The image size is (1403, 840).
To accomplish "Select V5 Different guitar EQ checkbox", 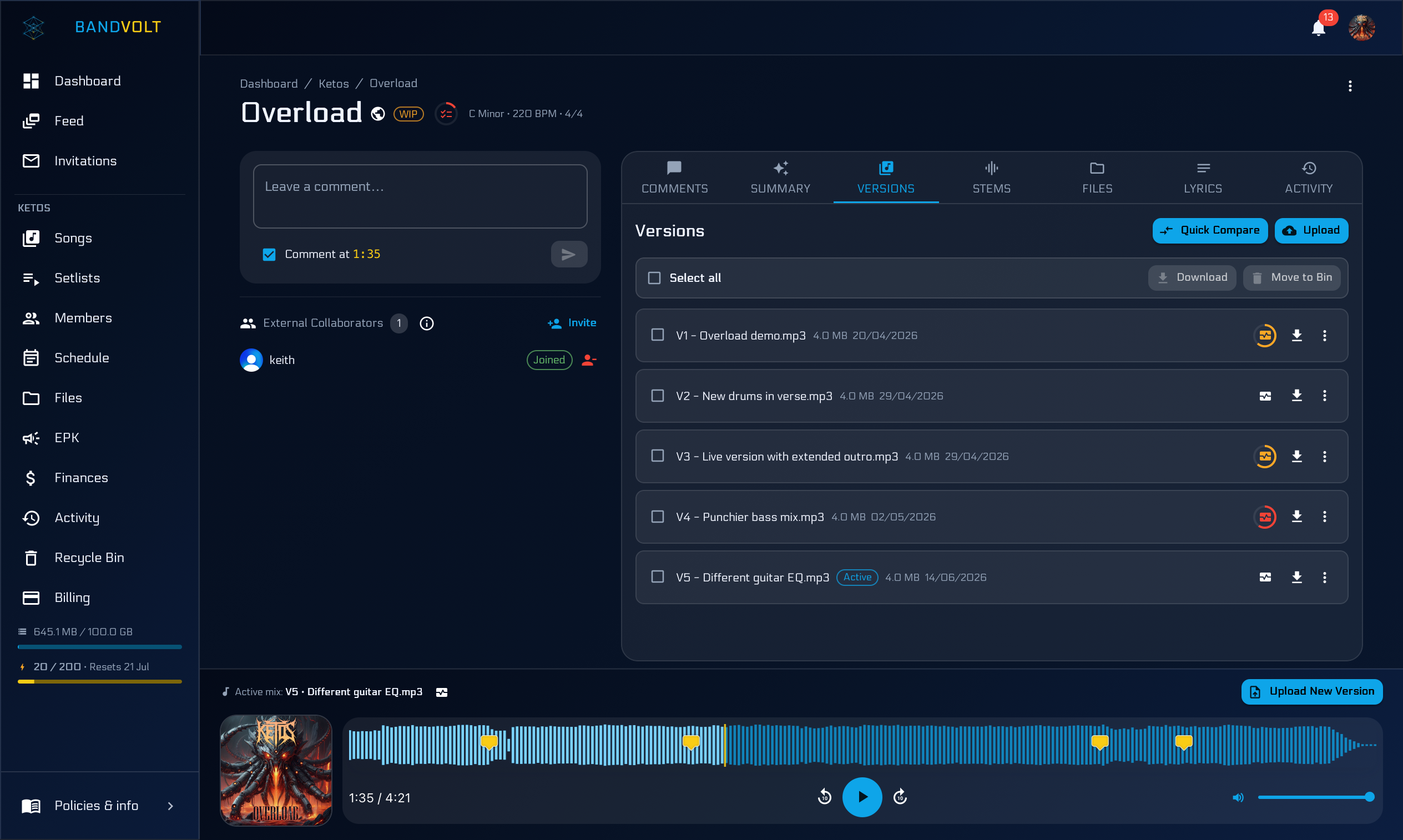I will (x=657, y=577).
